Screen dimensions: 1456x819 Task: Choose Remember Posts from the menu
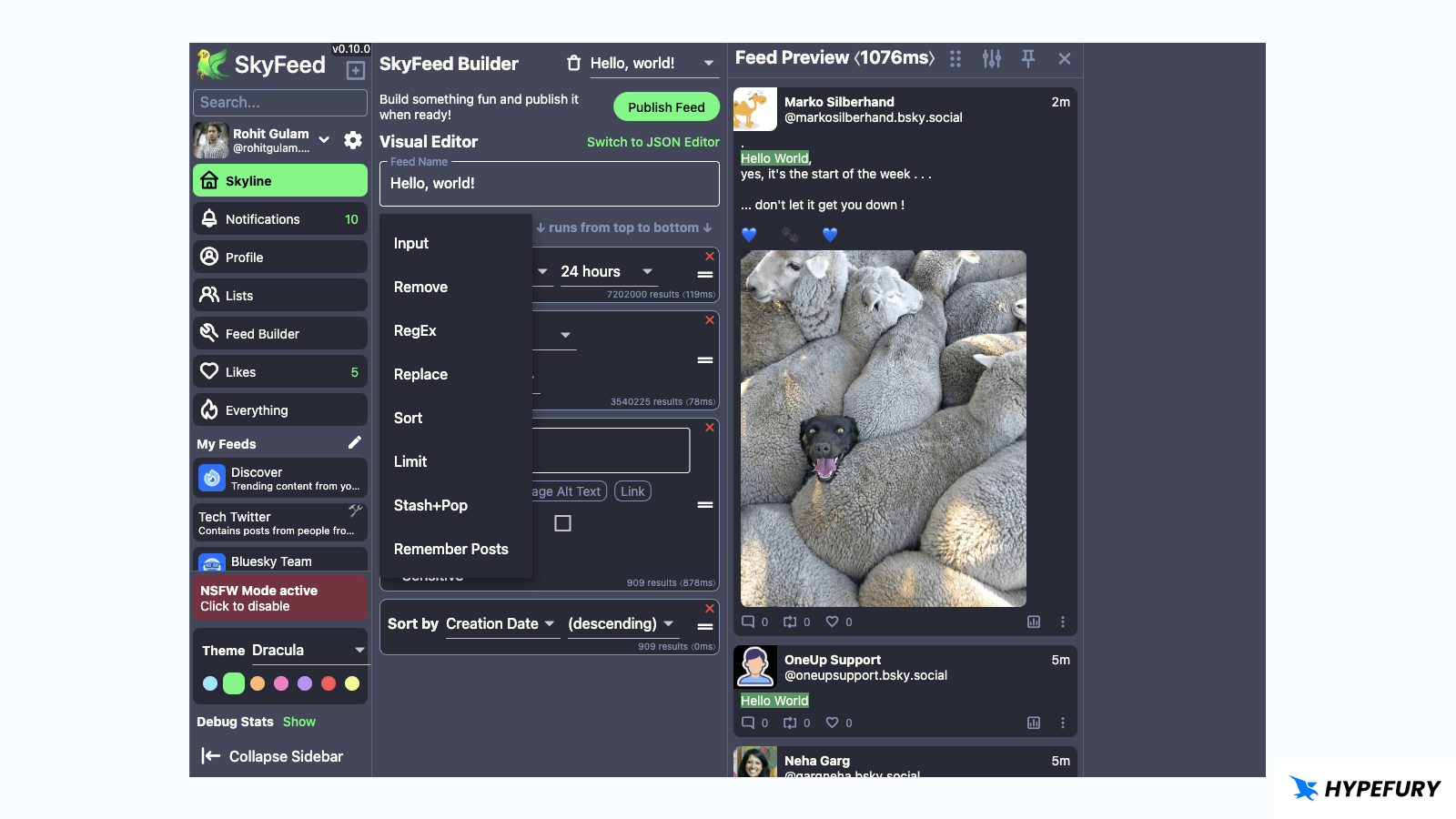point(450,549)
